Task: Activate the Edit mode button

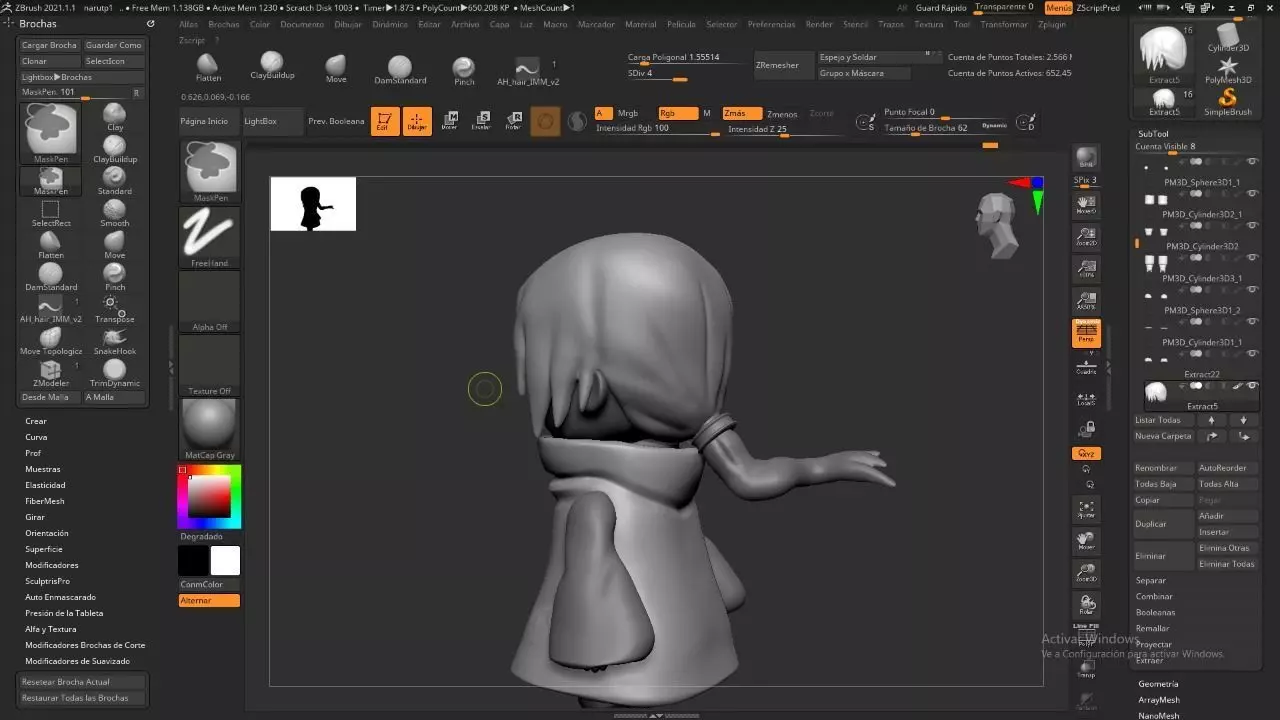Action: click(385, 122)
